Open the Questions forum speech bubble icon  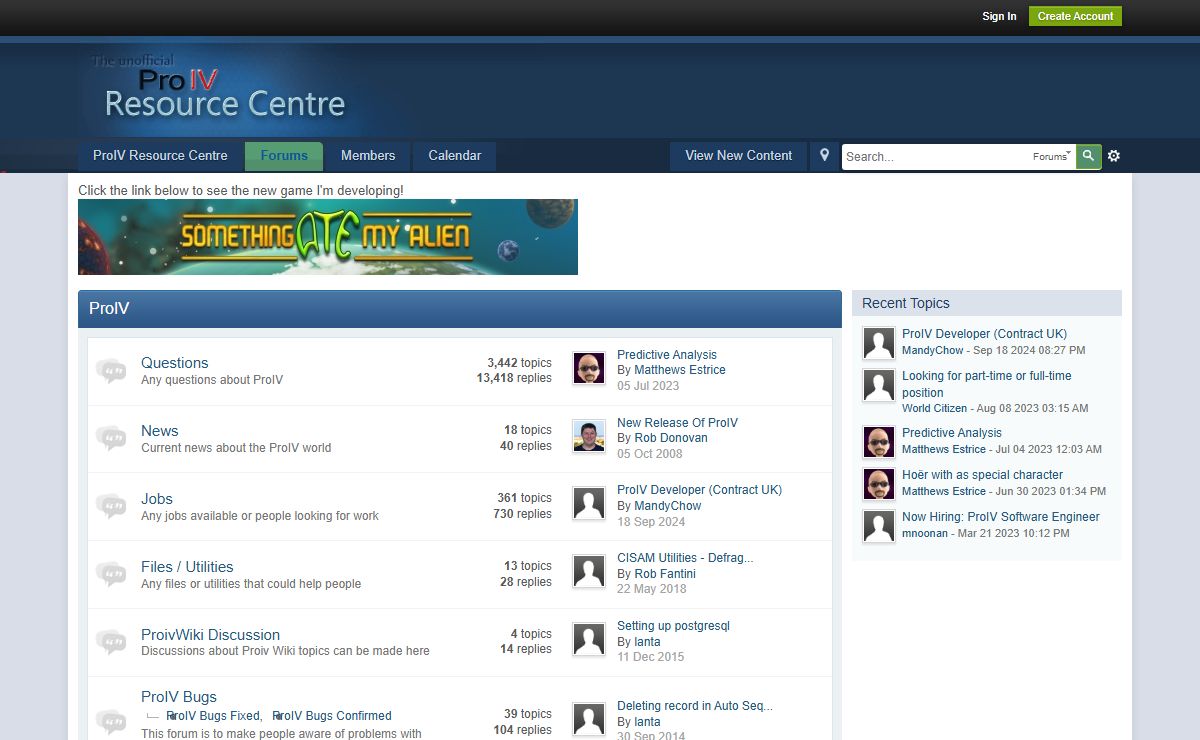[x=111, y=371]
